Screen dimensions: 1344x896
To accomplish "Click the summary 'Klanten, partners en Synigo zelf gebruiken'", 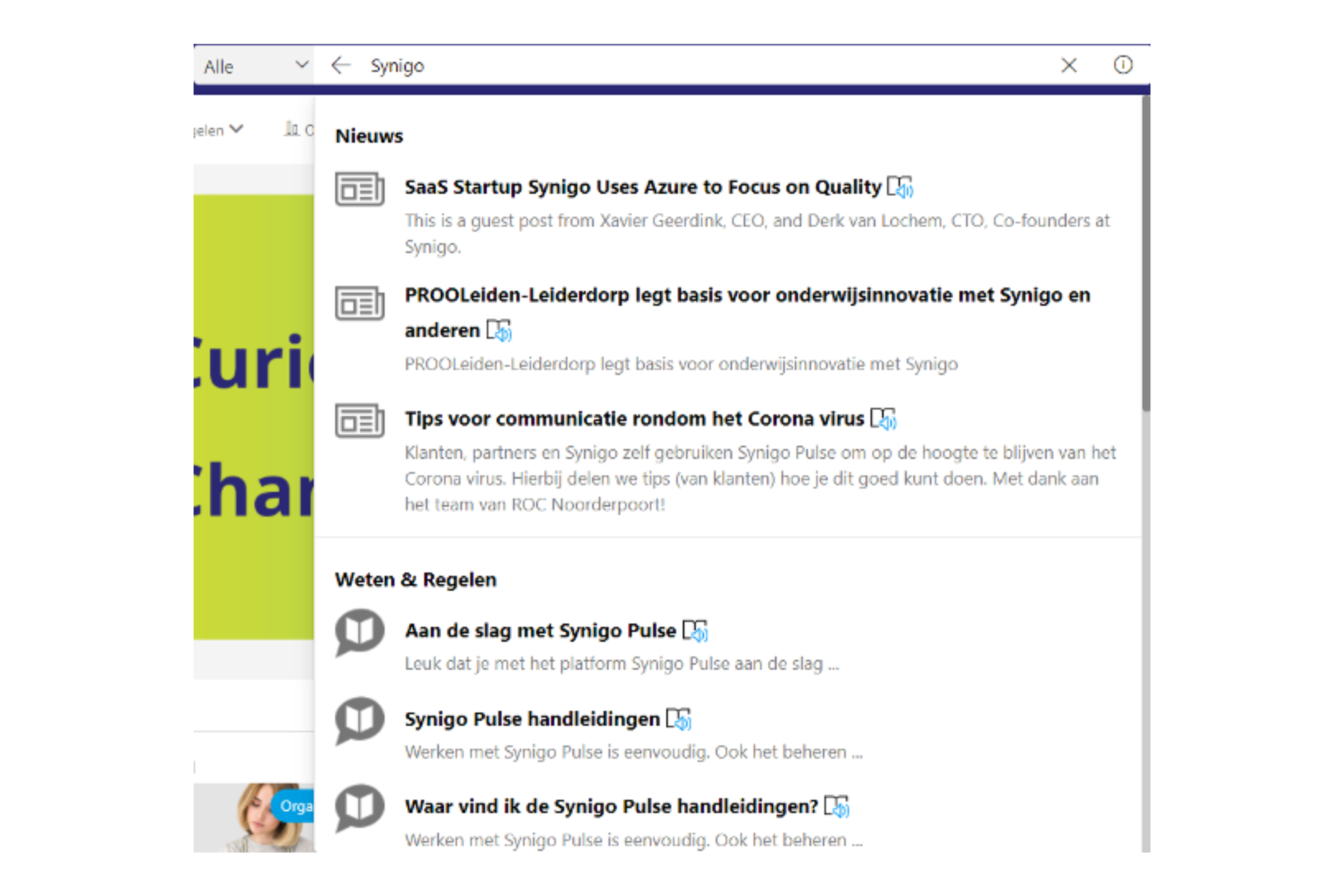I will 760,478.
